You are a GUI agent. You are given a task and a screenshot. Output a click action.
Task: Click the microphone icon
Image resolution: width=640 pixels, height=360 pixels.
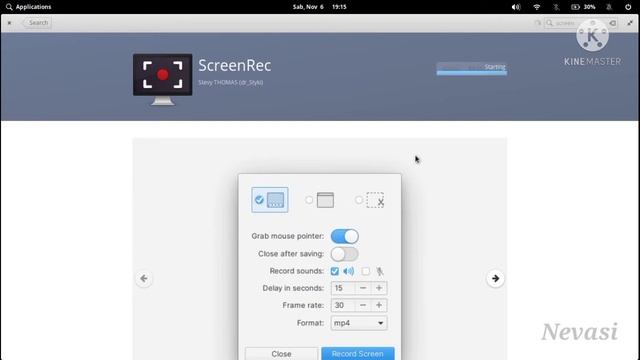[x=380, y=271]
